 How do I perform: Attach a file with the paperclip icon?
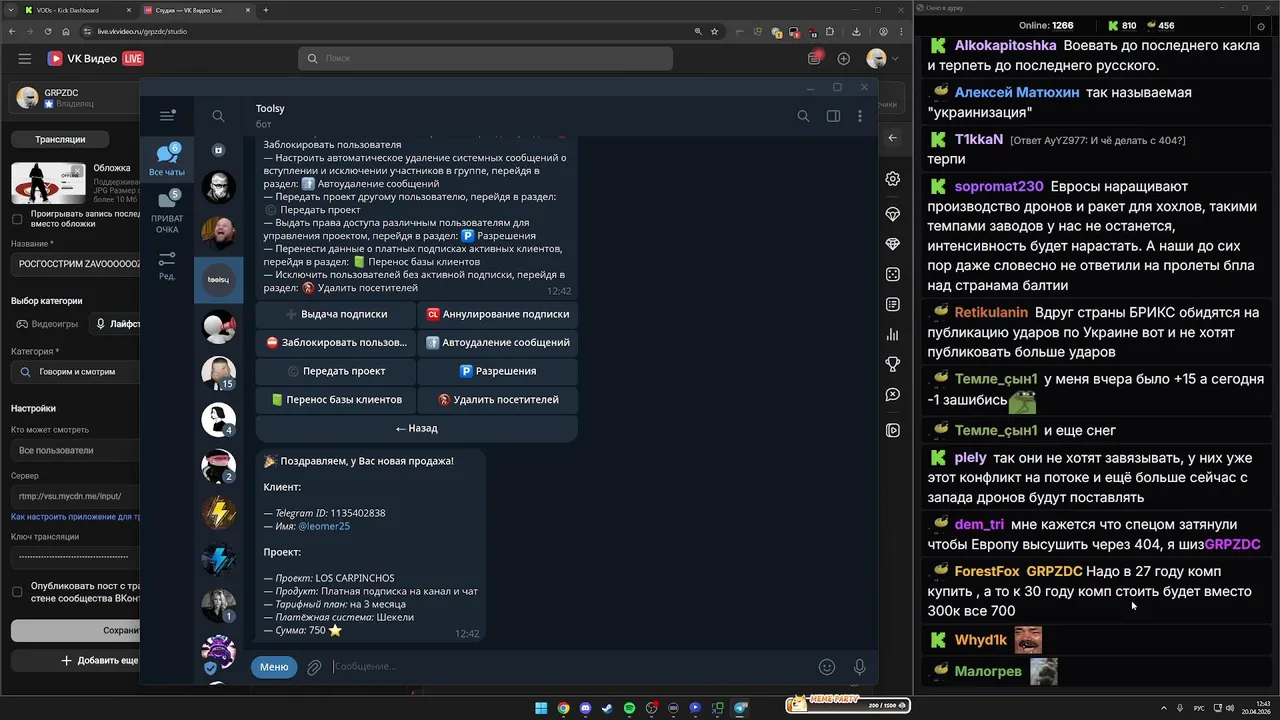[314, 667]
